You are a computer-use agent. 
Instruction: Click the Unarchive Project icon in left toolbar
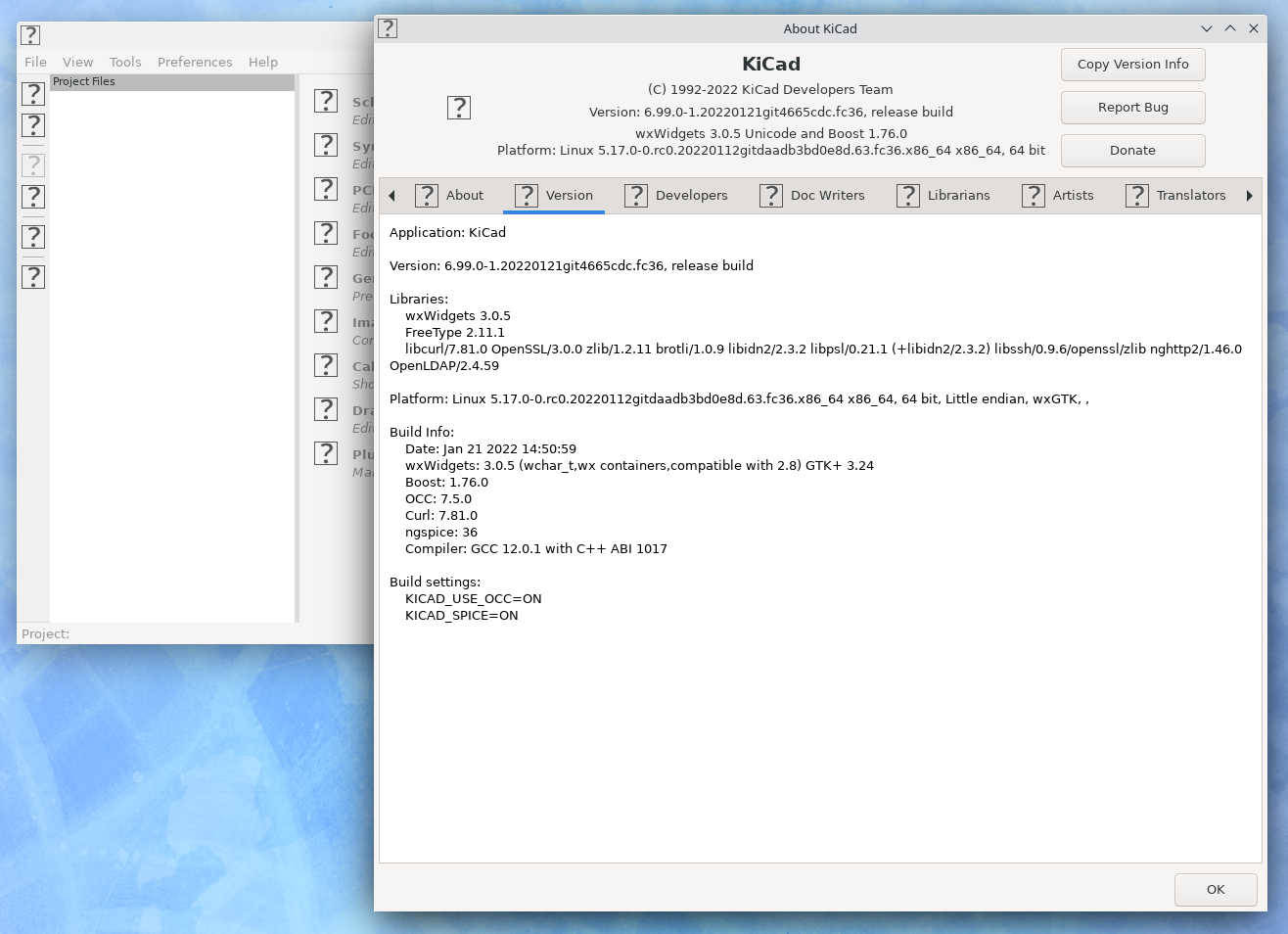[33, 197]
